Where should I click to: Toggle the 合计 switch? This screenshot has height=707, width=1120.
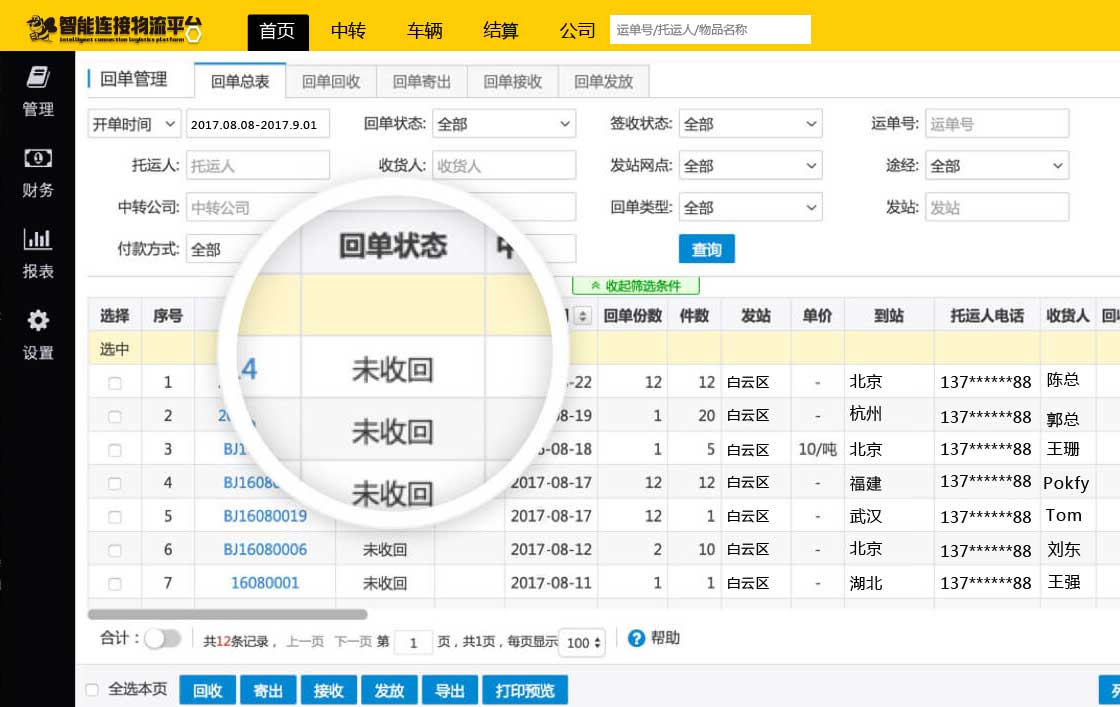(x=163, y=638)
